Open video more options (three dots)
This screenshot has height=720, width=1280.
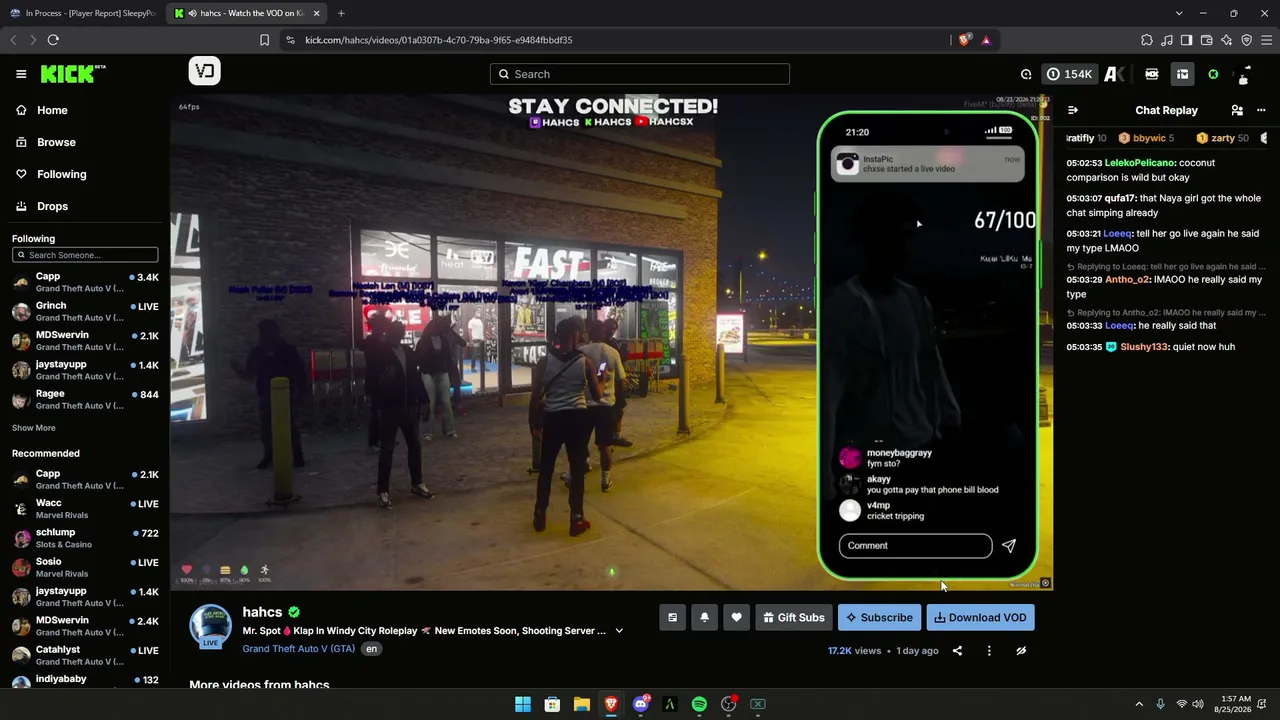point(989,651)
